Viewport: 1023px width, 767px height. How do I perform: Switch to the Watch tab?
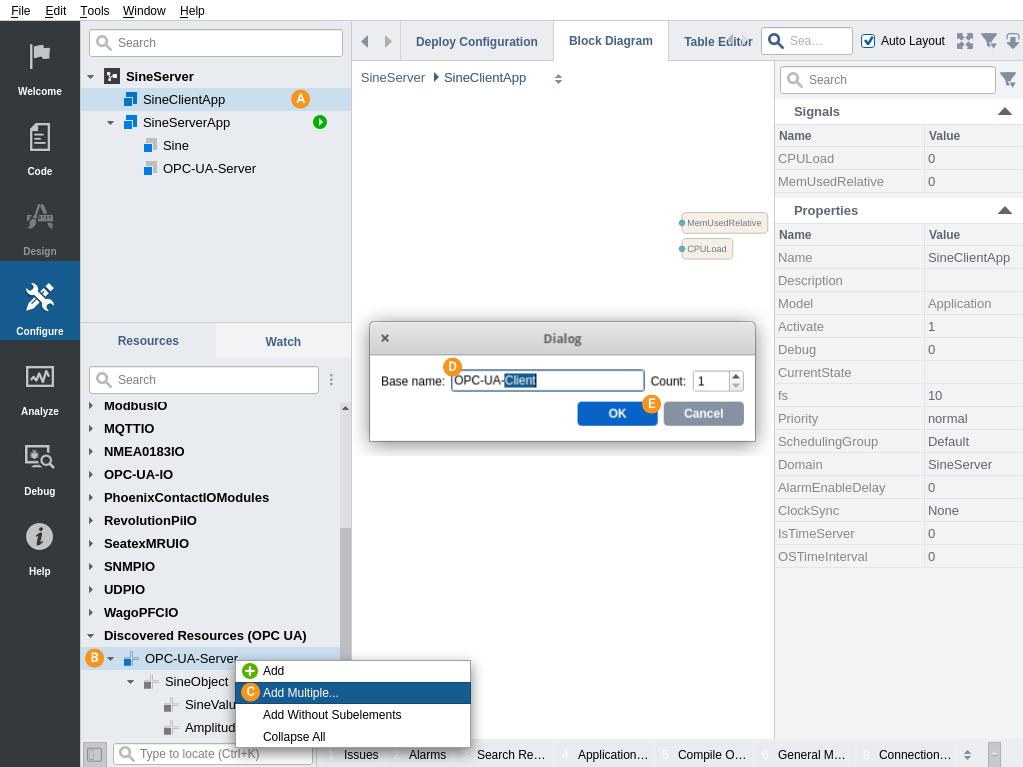coord(283,341)
